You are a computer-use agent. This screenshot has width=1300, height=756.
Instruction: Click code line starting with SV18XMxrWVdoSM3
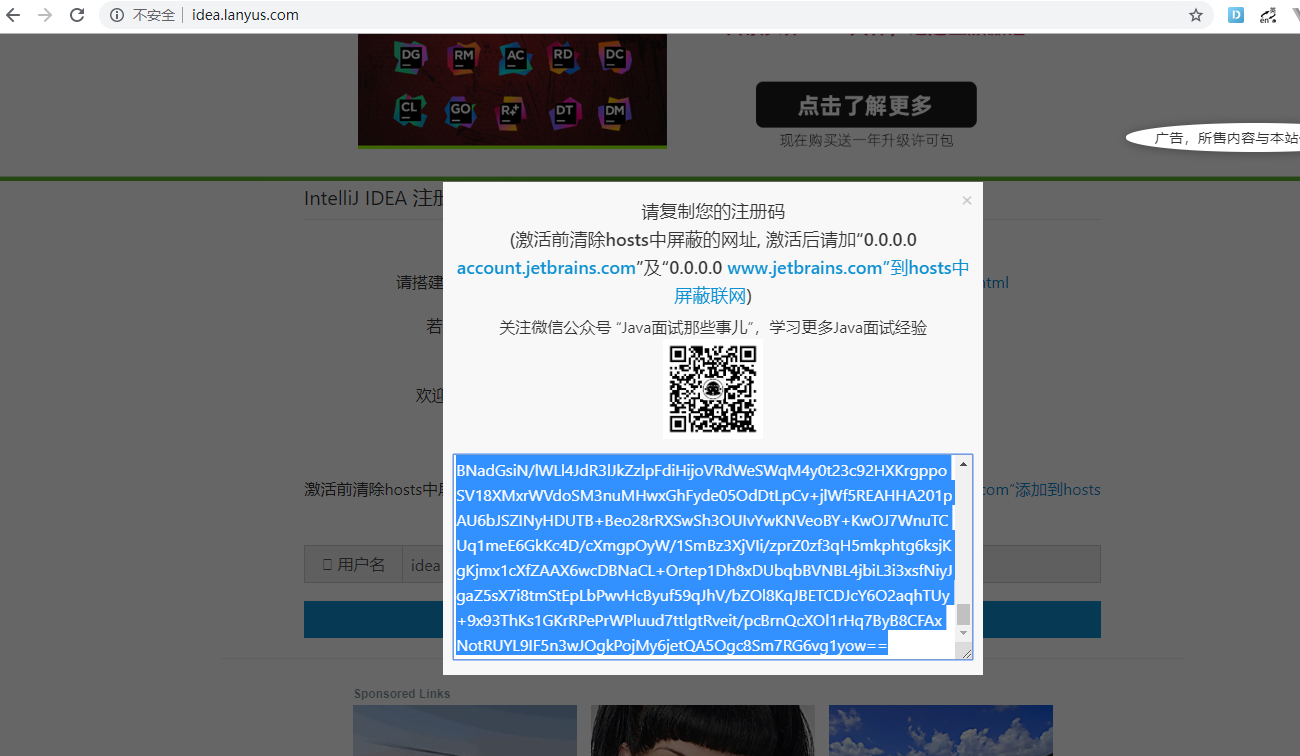tap(704, 495)
